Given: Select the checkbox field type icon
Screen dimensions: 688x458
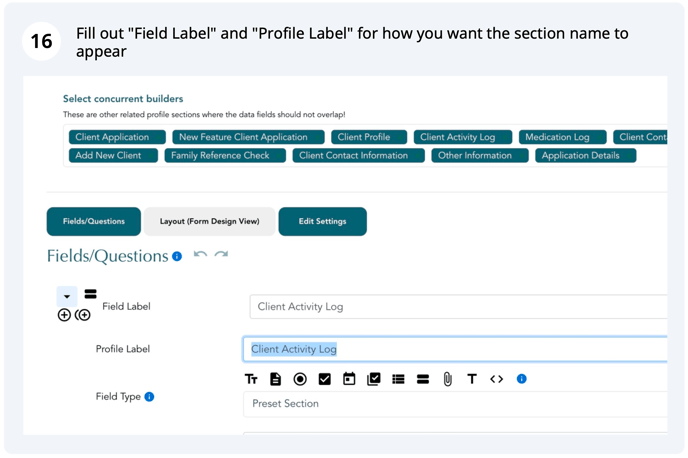Looking at the screenshot, I should (x=325, y=379).
